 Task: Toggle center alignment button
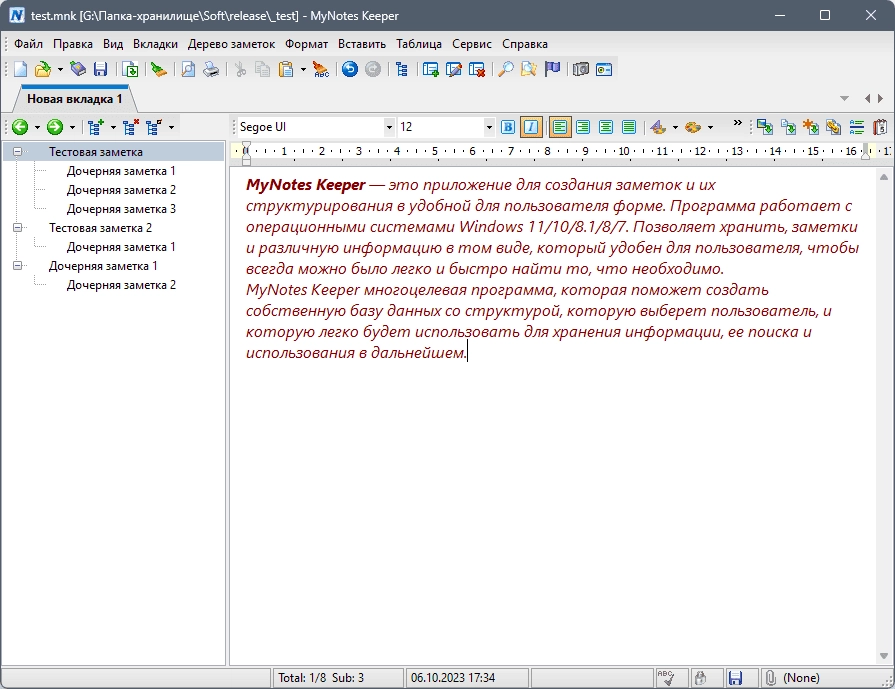tap(606, 127)
